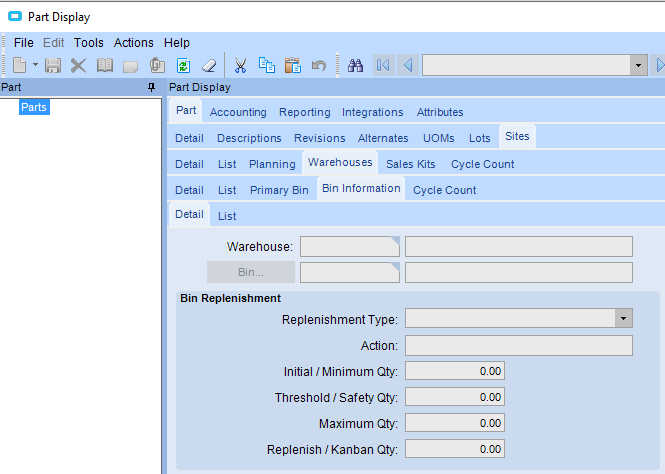
Task: Select the top-level Part tab
Action: click(x=186, y=111)
